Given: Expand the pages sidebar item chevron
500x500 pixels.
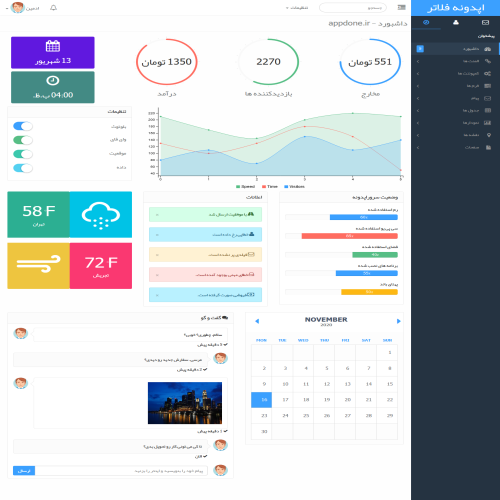Looking at the screenshot, I should 418,147.
